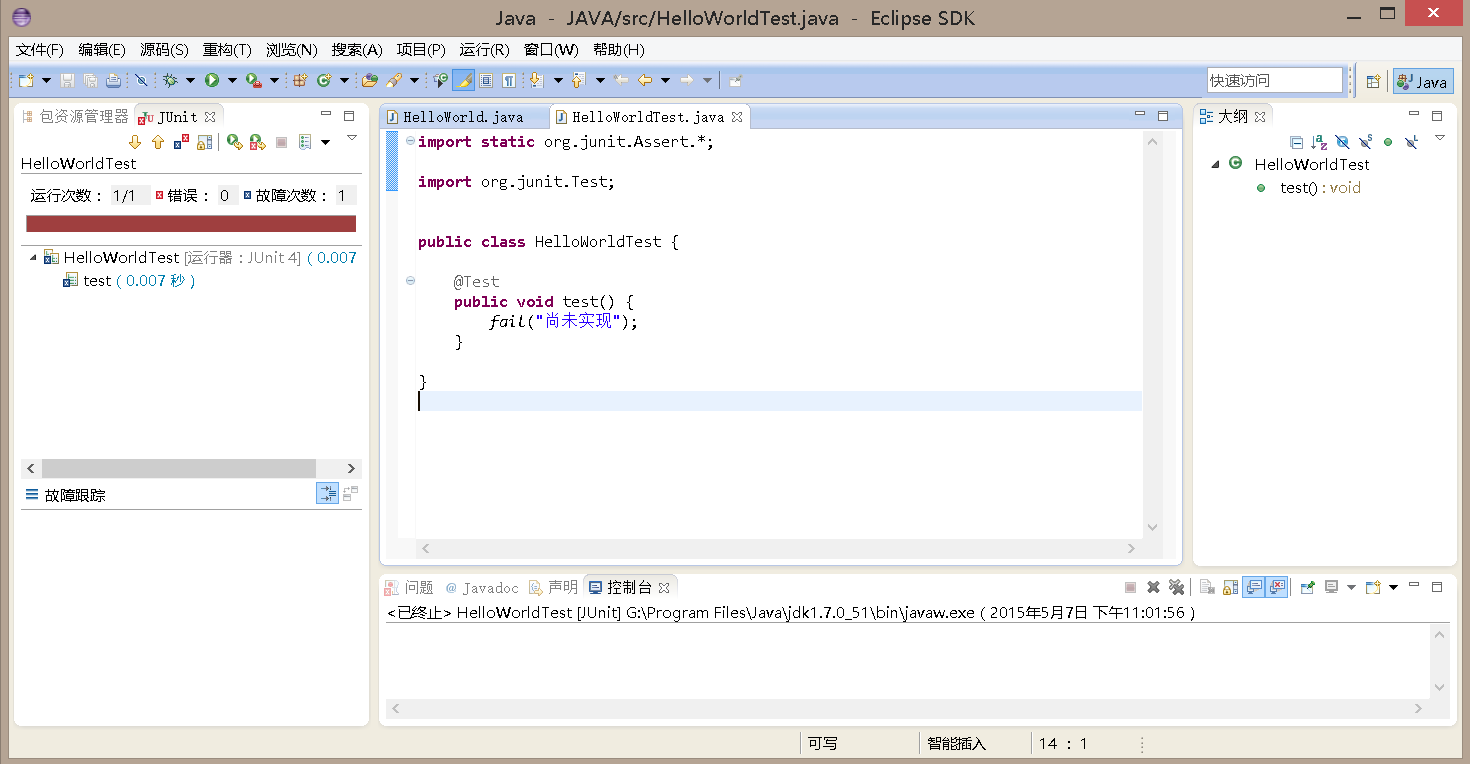Toggle JUnit Scroll Lock button
Image resolution: width=1470 pixels, height=764 pixels.
[205, 142]
